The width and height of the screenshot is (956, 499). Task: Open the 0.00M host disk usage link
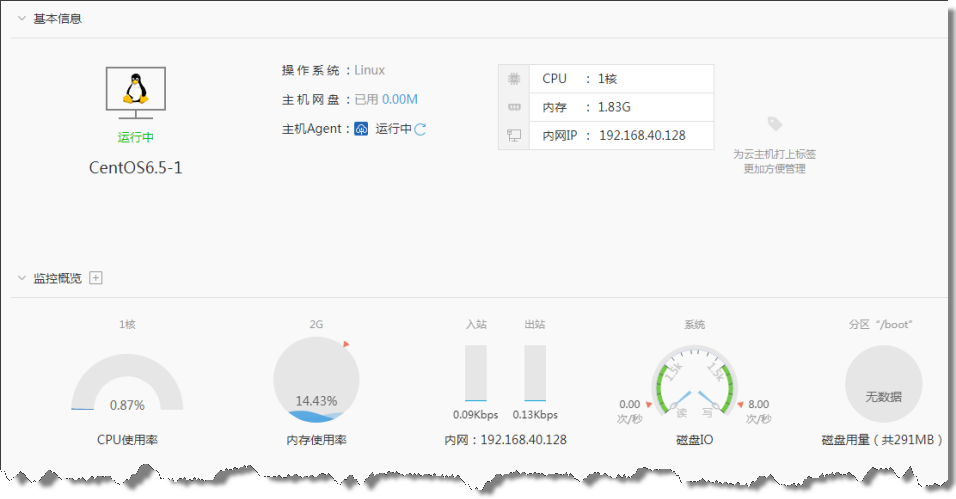[400, 99]
